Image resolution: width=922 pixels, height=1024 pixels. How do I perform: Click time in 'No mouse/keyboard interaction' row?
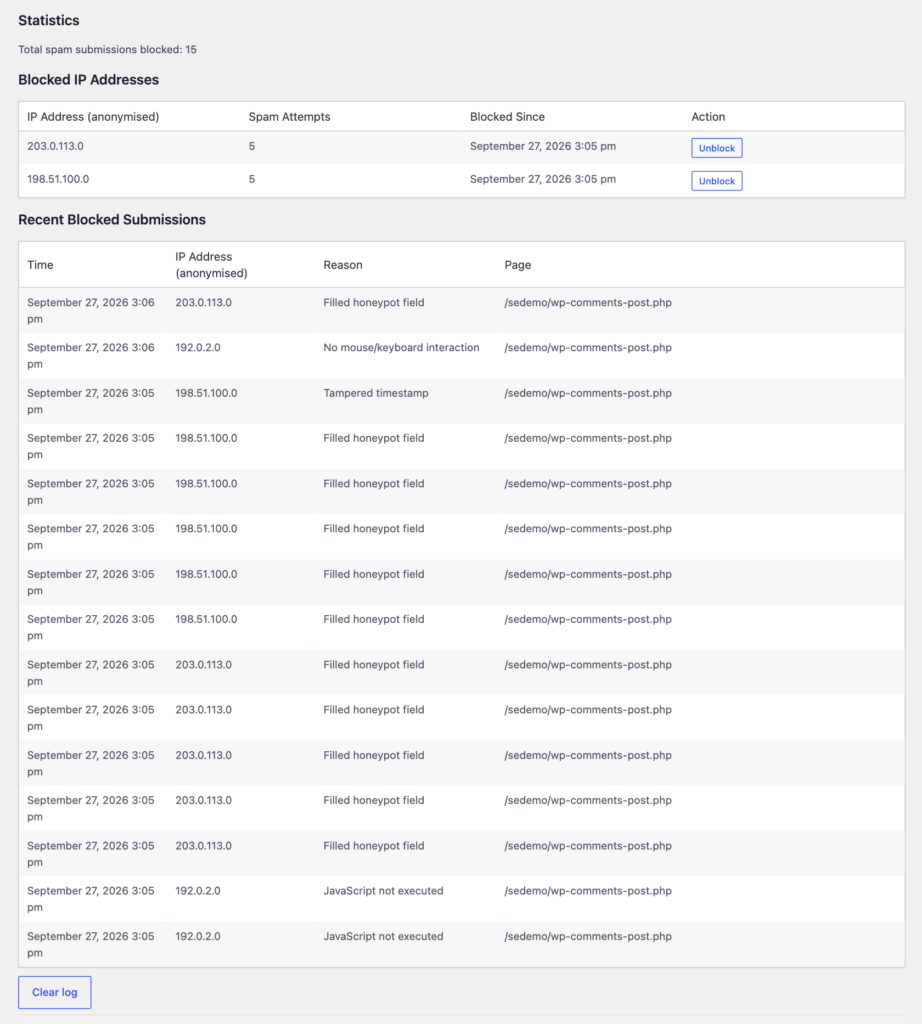coord(91,356)
